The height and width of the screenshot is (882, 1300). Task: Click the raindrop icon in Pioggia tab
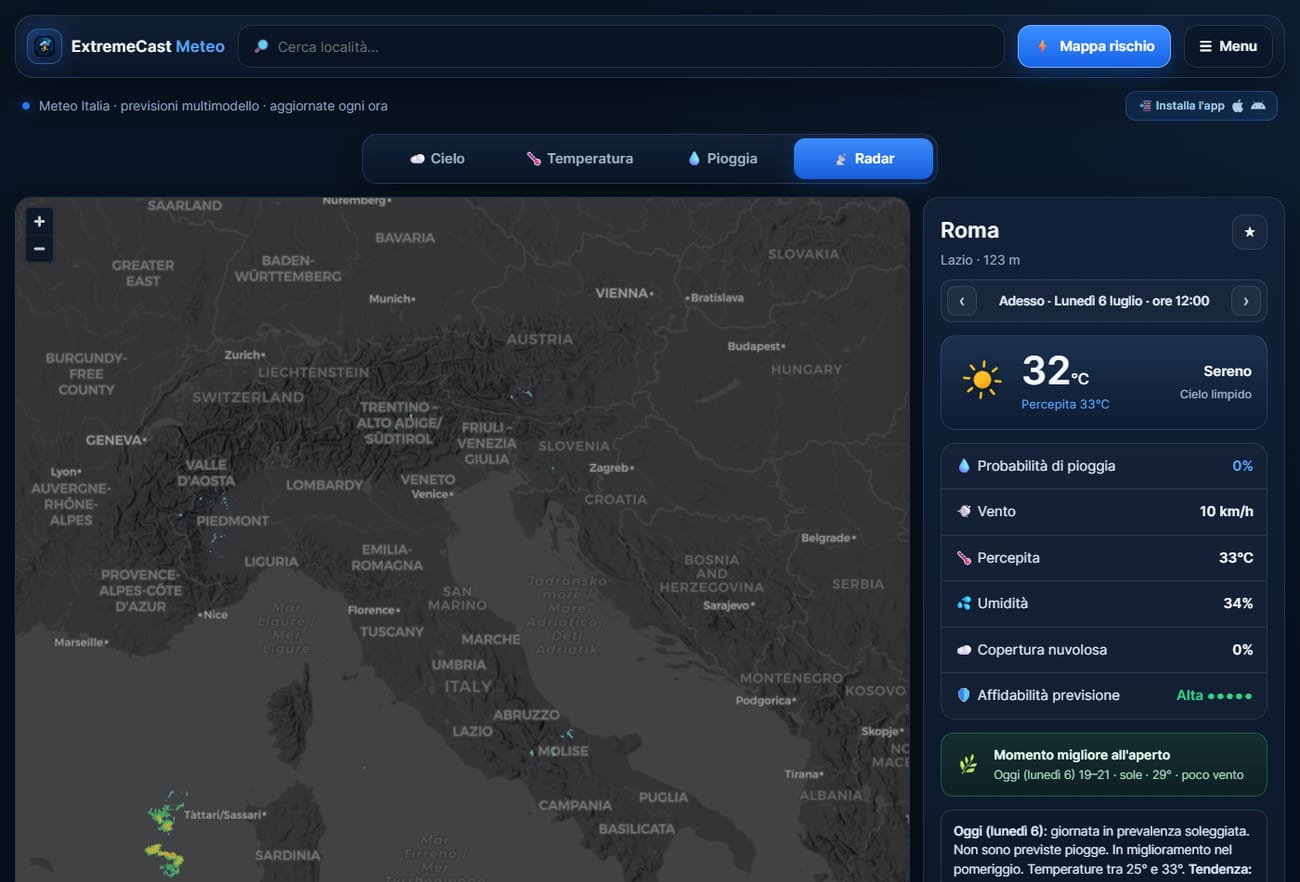coord(693,159)
